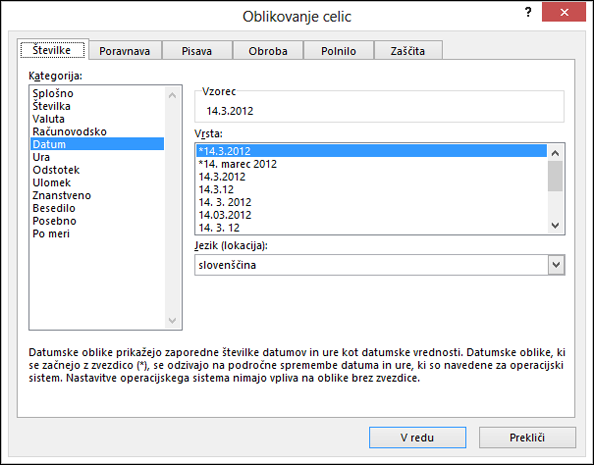Pick the 14.03.2012 date format
594x465 pixels.
point(372,215)
